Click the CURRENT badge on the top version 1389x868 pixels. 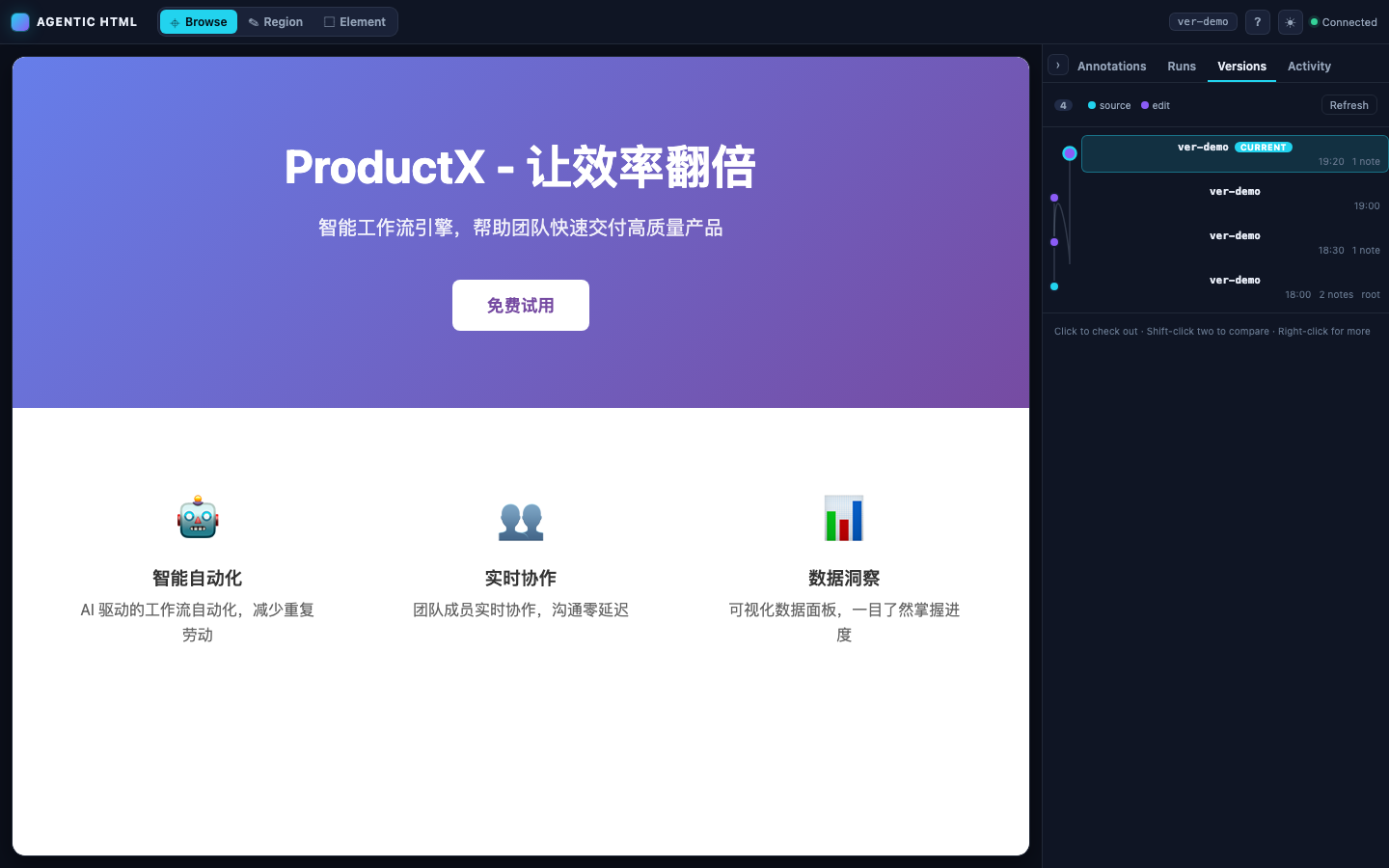tap(1264, 148)
